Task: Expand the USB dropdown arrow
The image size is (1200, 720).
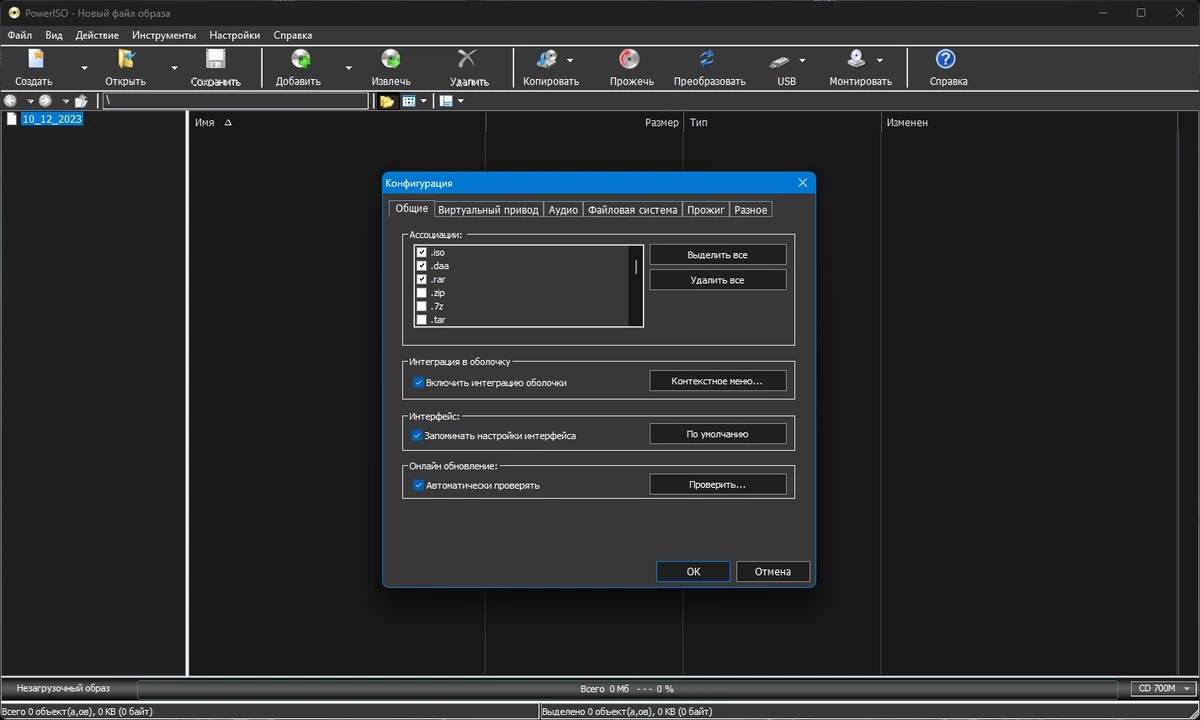Action: [802, 61]
